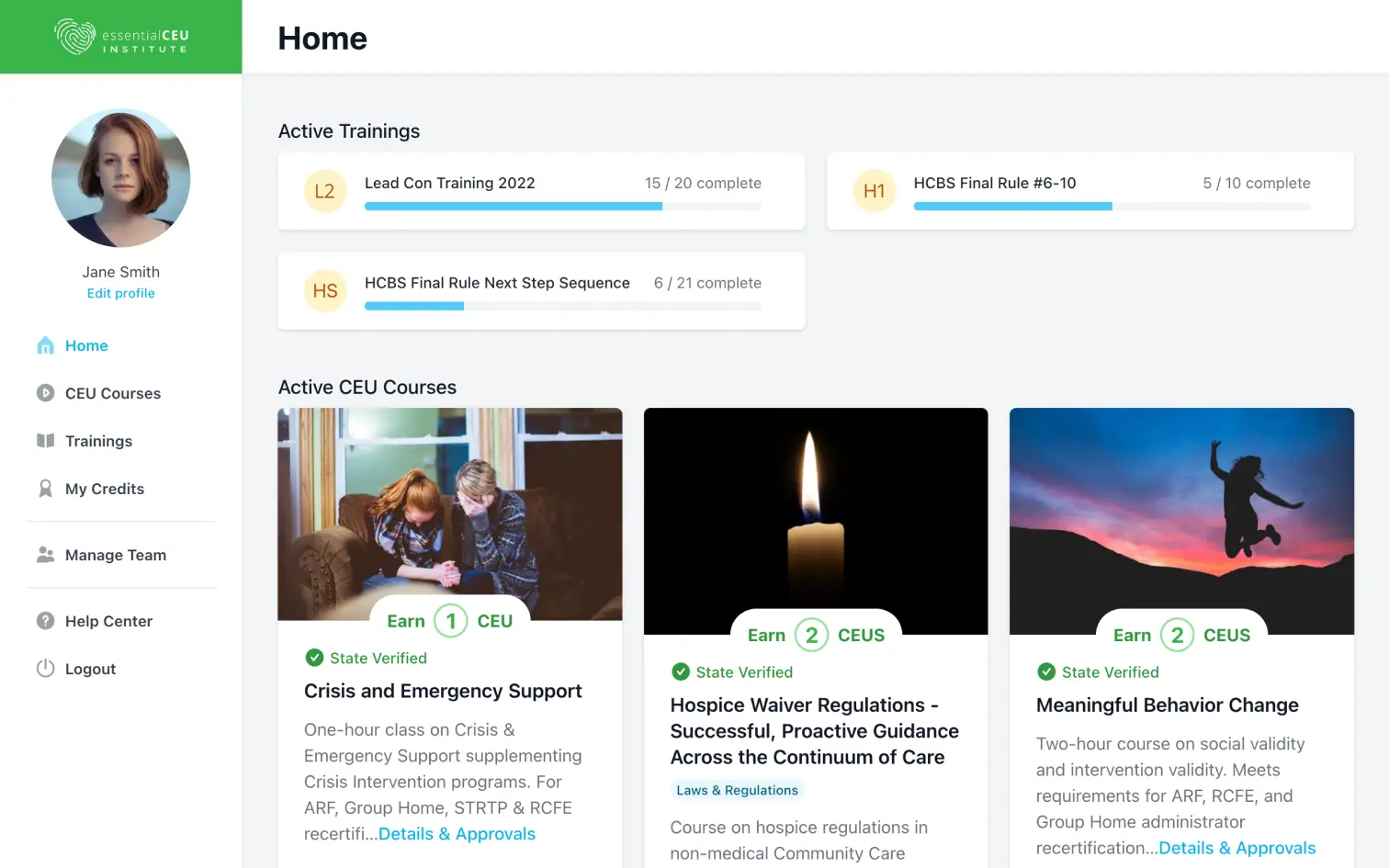Click the candle image on Hospice course

pyautogui.click(x=815, y=514)
